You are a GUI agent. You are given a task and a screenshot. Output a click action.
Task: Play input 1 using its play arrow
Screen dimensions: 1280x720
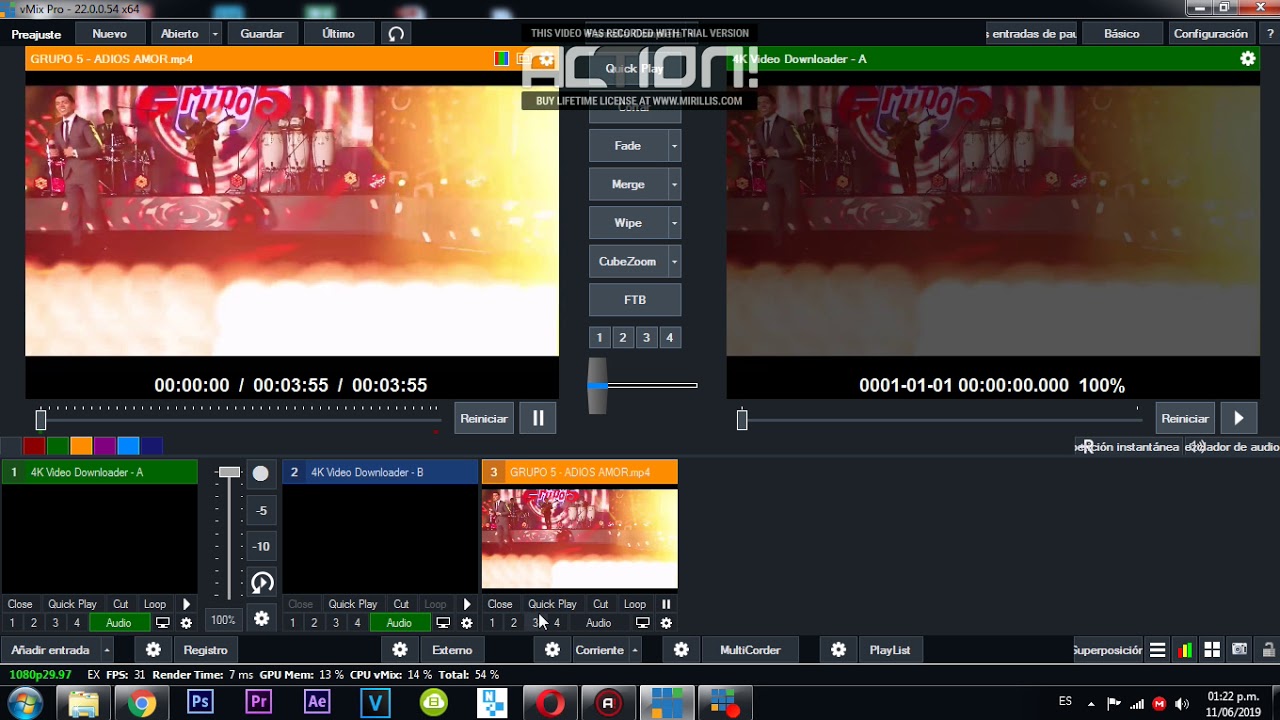click(186, 604)
